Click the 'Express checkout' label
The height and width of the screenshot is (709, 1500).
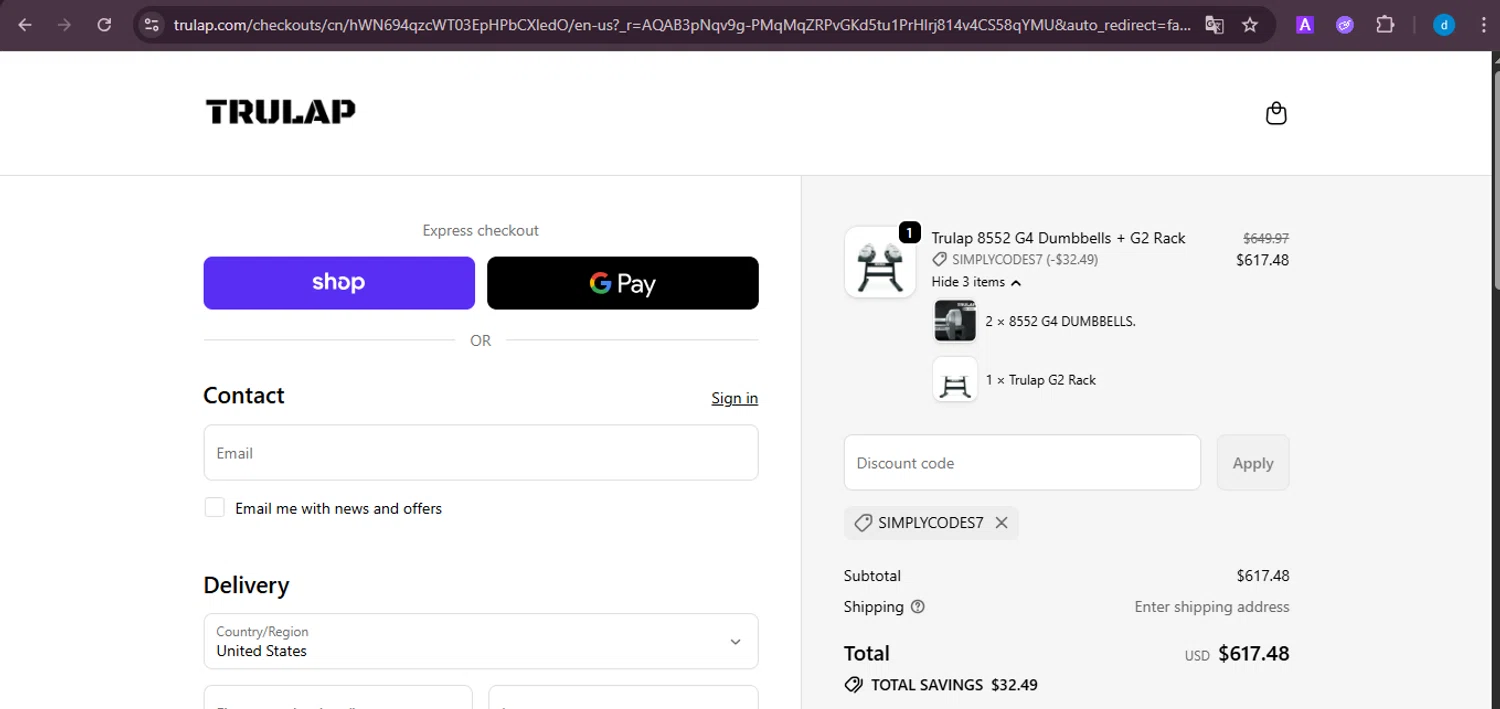coord(481,230)
